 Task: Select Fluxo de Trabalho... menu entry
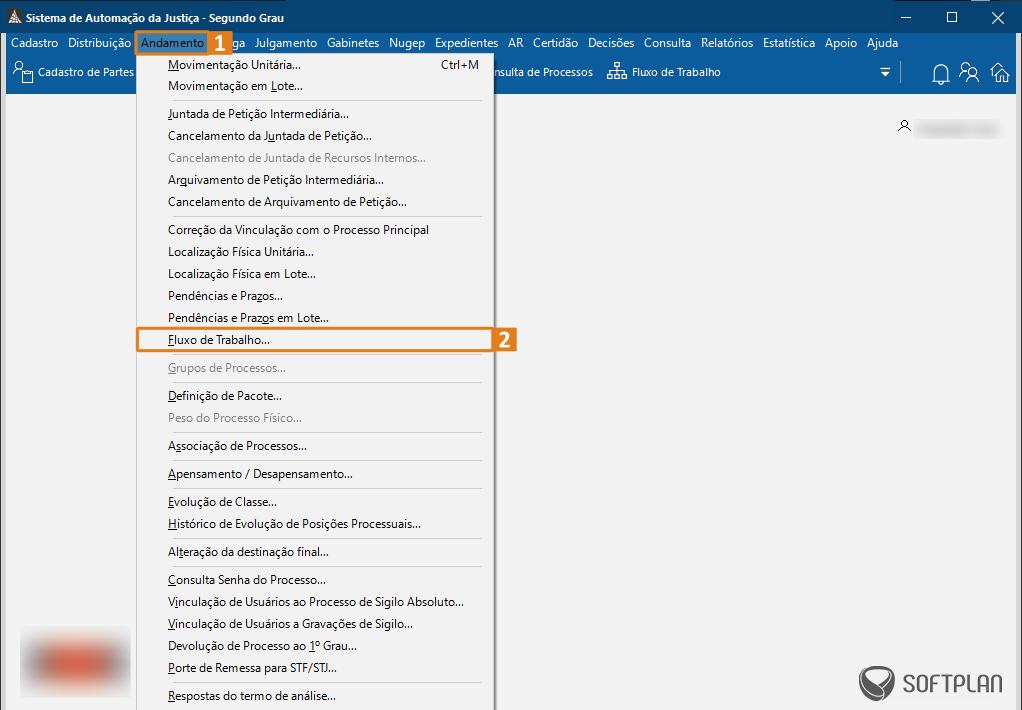[x=219, y=340]
